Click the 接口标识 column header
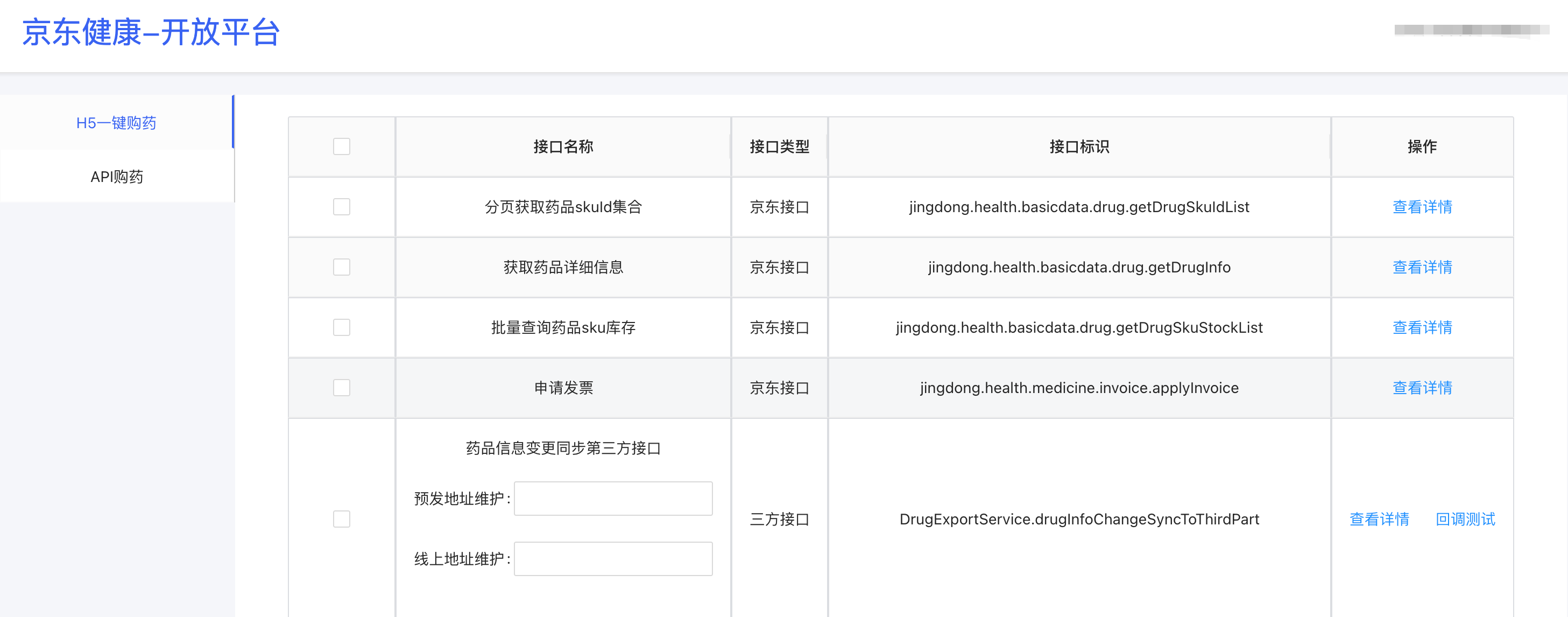This screenshot has width=1568, height=617. click(1079, 147)
